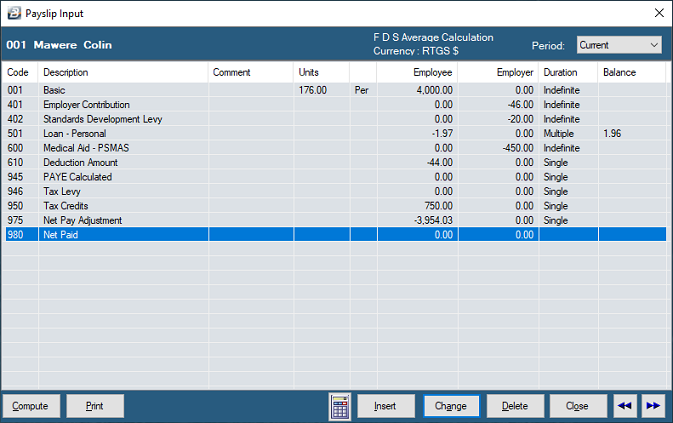Image resolution: width=673 pixels, height=423 pixels.
Task: Click the Print button
Action: [95, 406]
